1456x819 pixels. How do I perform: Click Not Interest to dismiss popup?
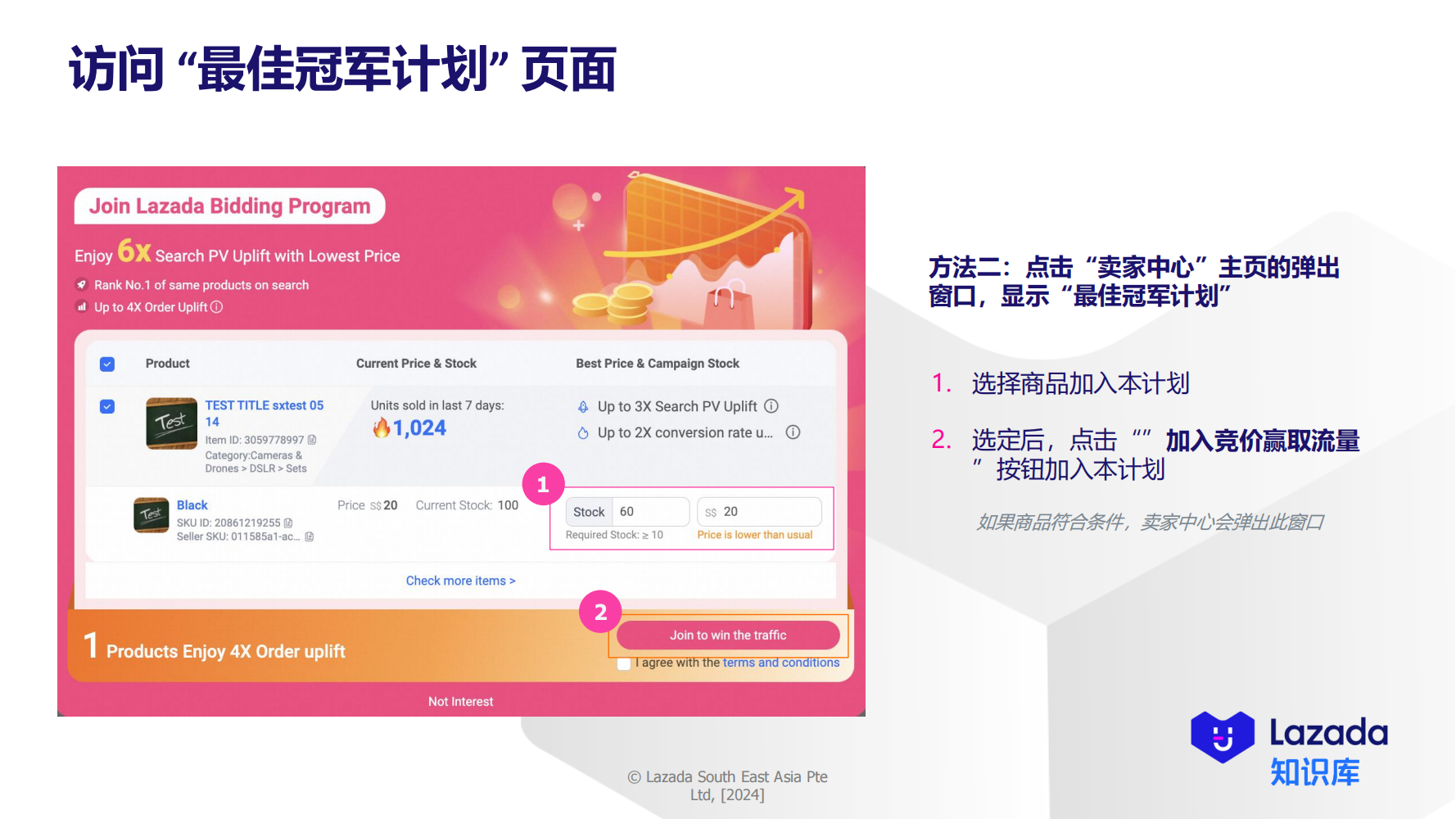point(460,702)
